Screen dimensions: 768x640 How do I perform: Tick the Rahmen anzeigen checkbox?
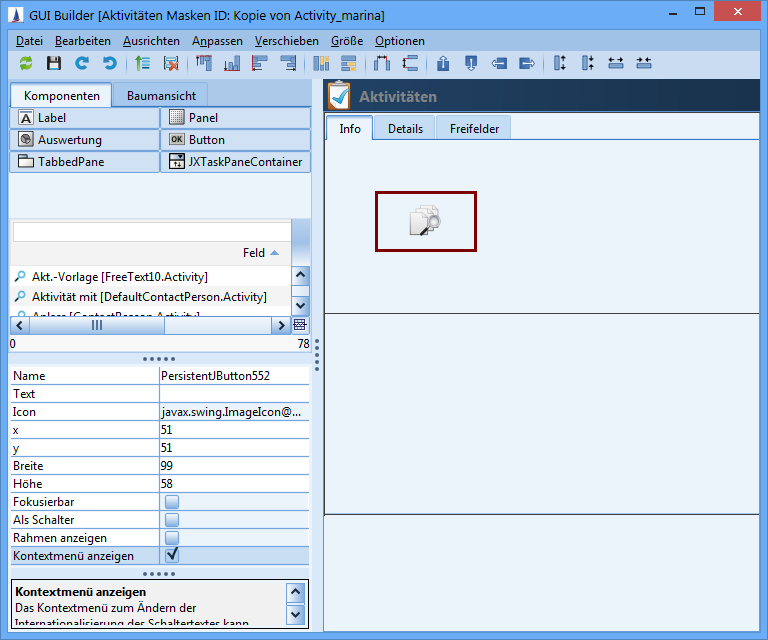pos(172,538)
